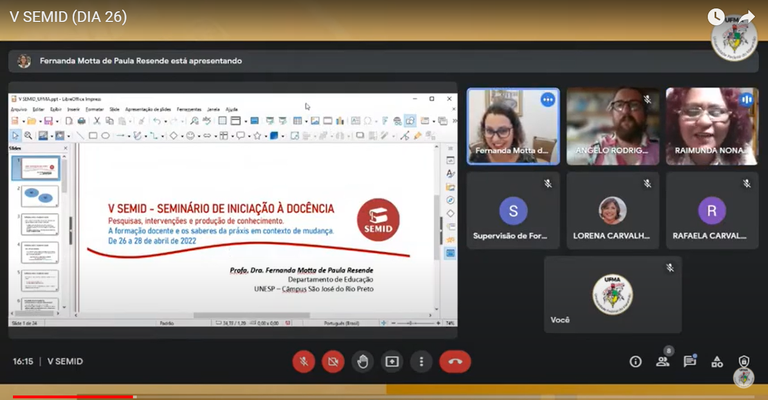The height and width of the screenshot is (400, 768).
Task: Hang up the call with red phone button
Action: click(x=455, y=362)
